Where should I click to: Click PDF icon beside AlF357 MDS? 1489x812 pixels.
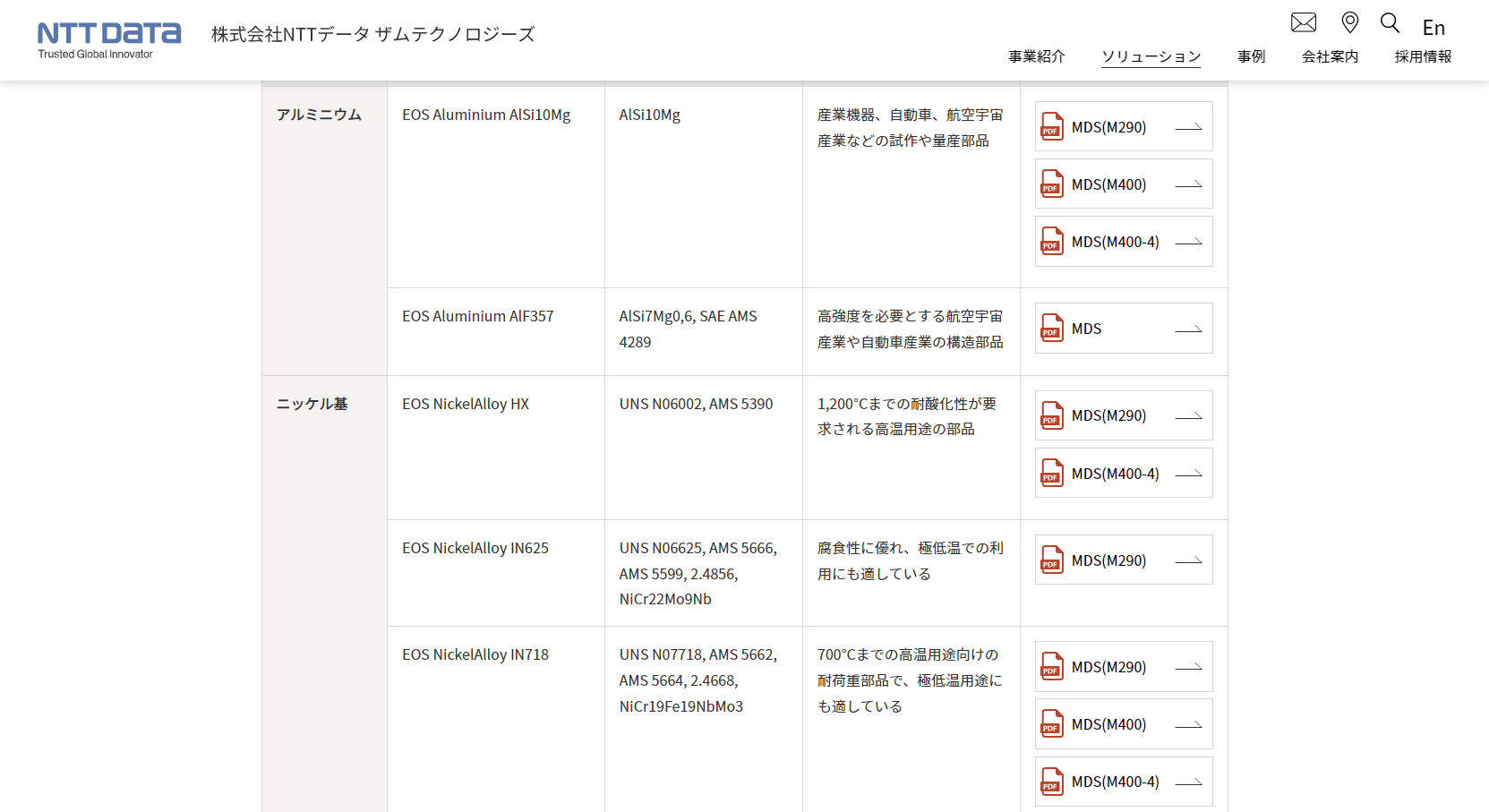click(x=1052, y=328)
